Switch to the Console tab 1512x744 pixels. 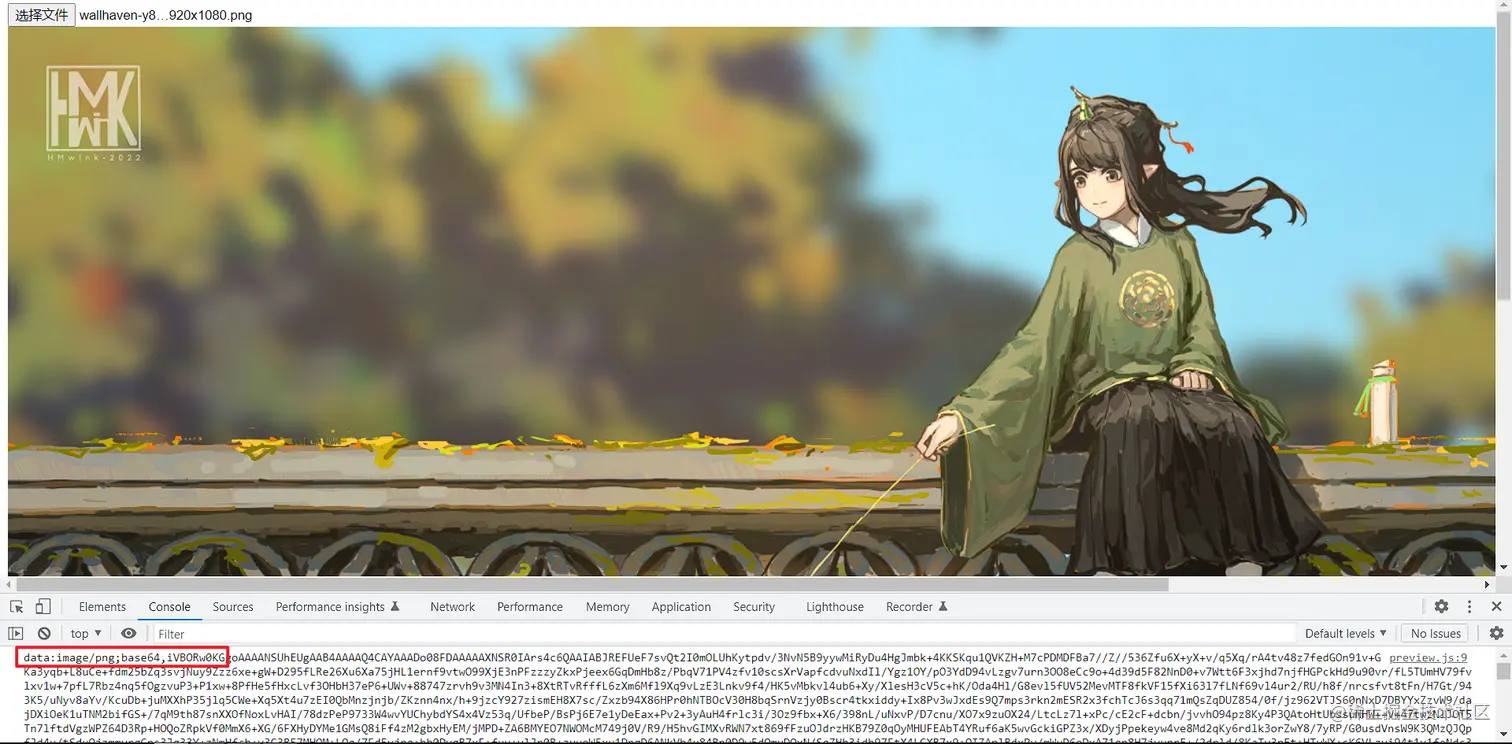(x=170, y=607)
